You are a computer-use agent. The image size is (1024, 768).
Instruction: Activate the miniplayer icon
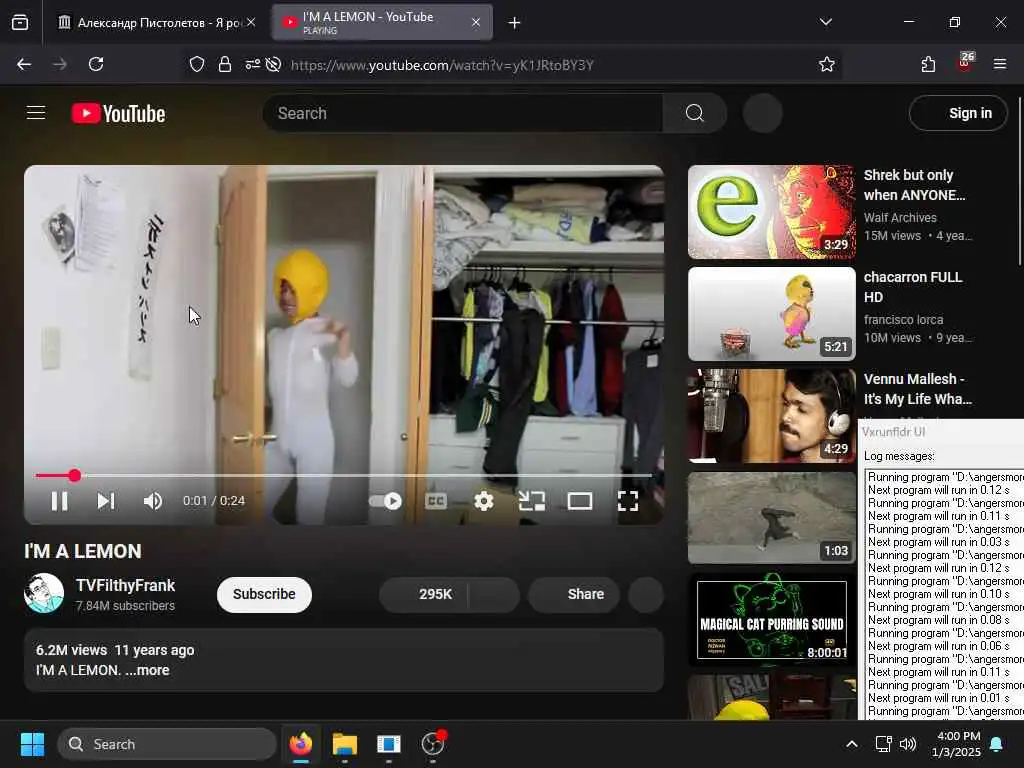[532, 502]
